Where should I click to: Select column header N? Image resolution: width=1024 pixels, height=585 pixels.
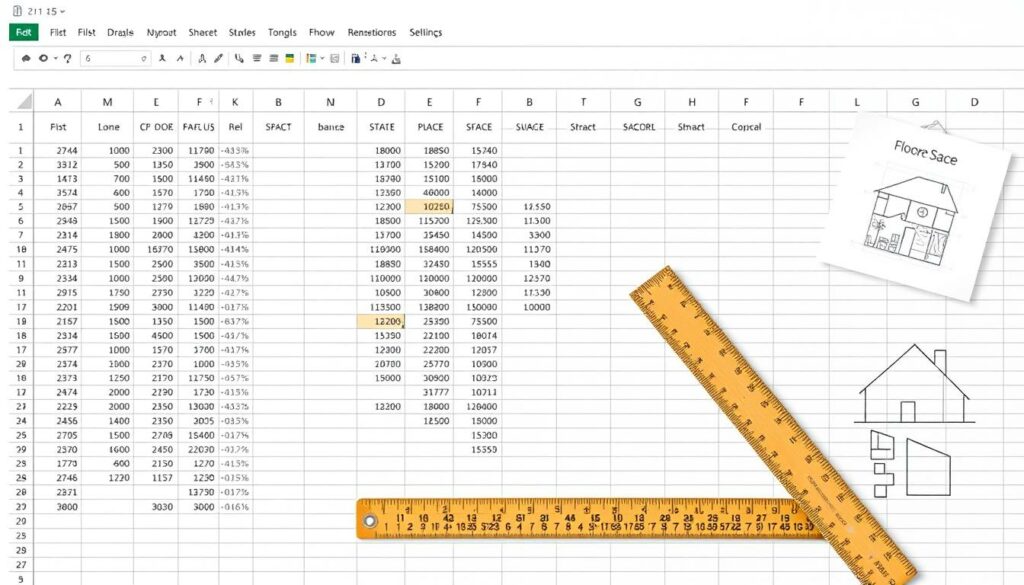tap(330, 102)
